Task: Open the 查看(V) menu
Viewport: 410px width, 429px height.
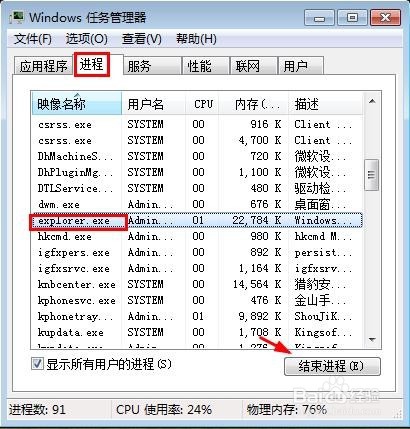Action: pos(142,39)
